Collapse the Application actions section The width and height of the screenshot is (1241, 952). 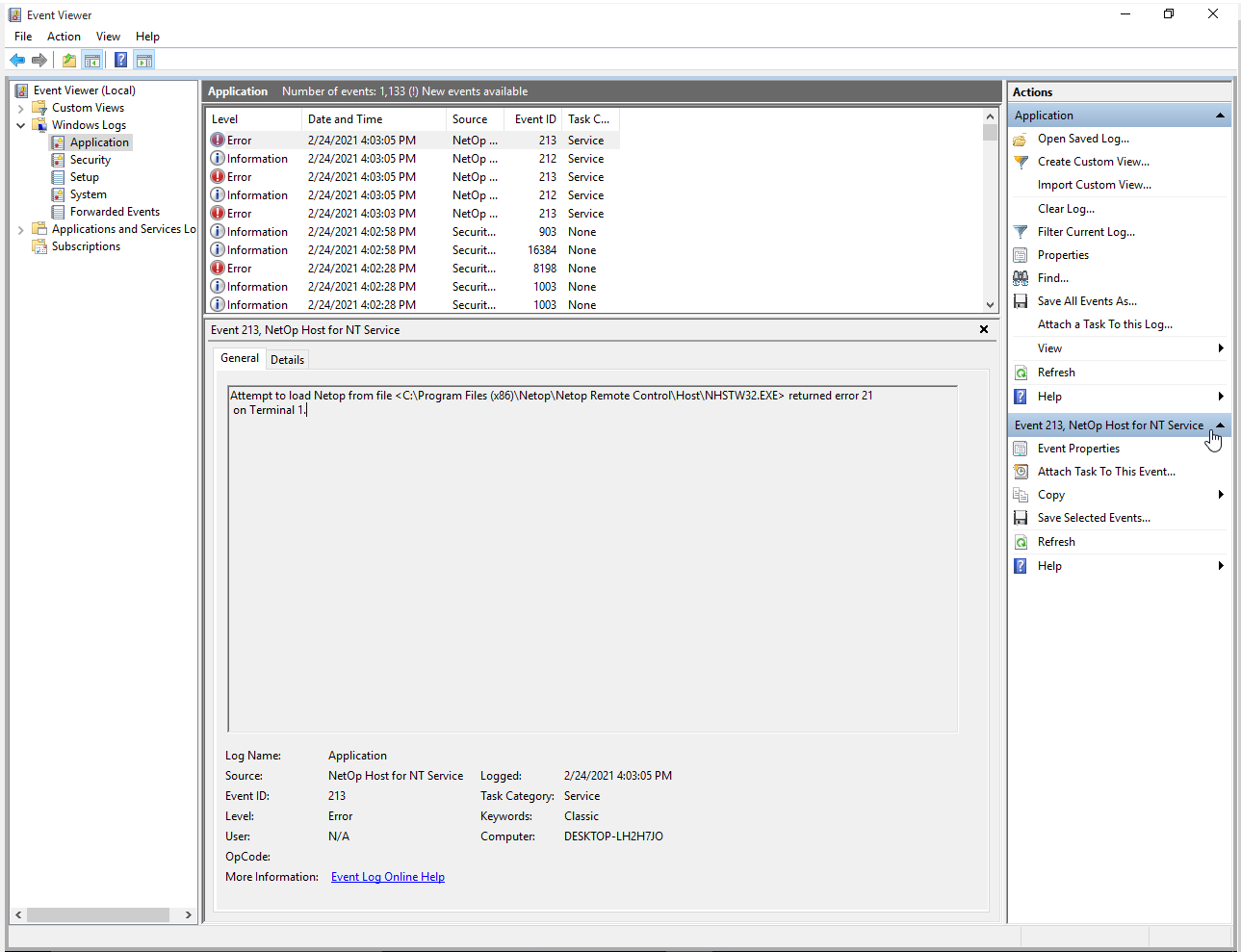1220,116
